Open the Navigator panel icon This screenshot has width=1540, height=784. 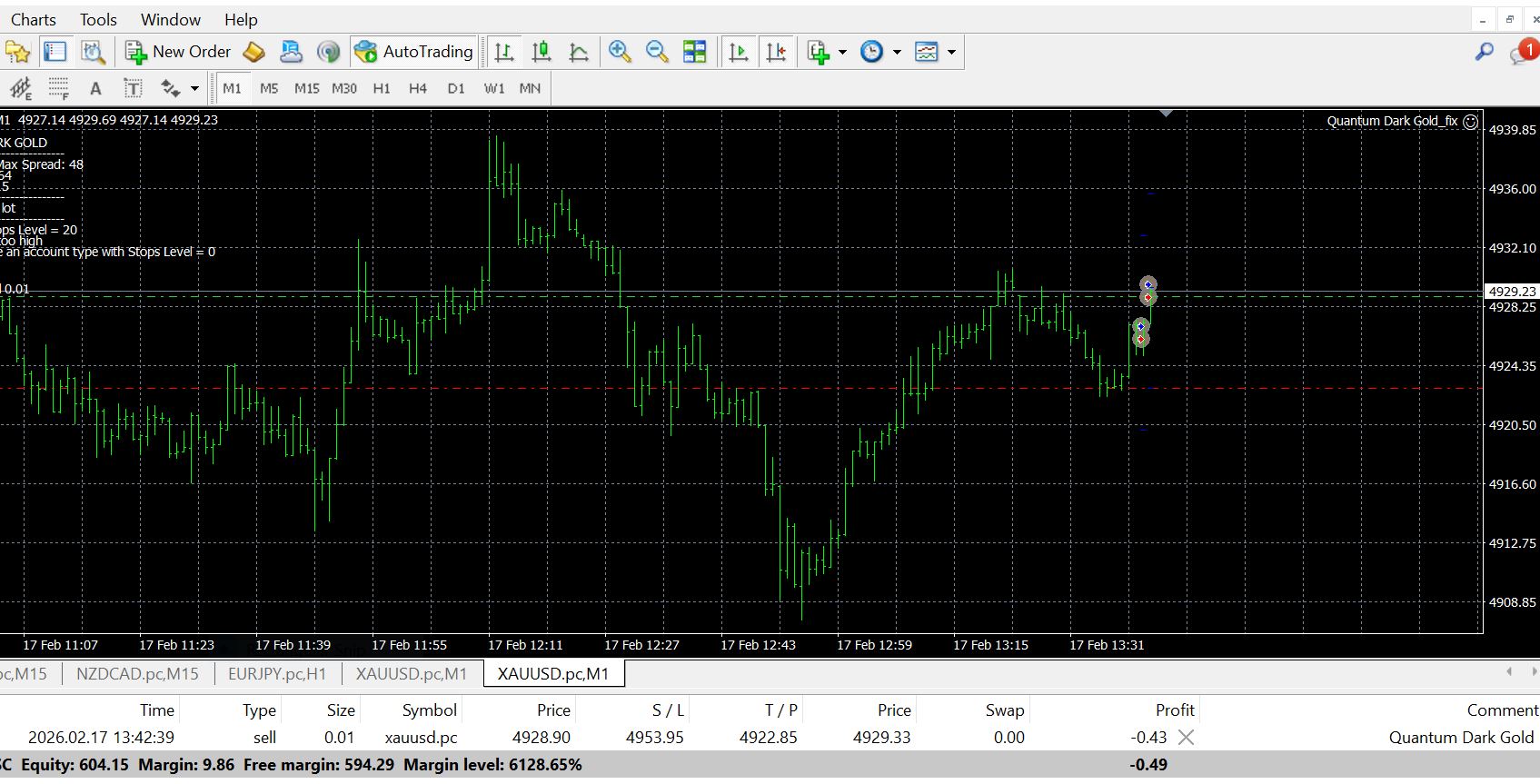(x=18, y=52)
